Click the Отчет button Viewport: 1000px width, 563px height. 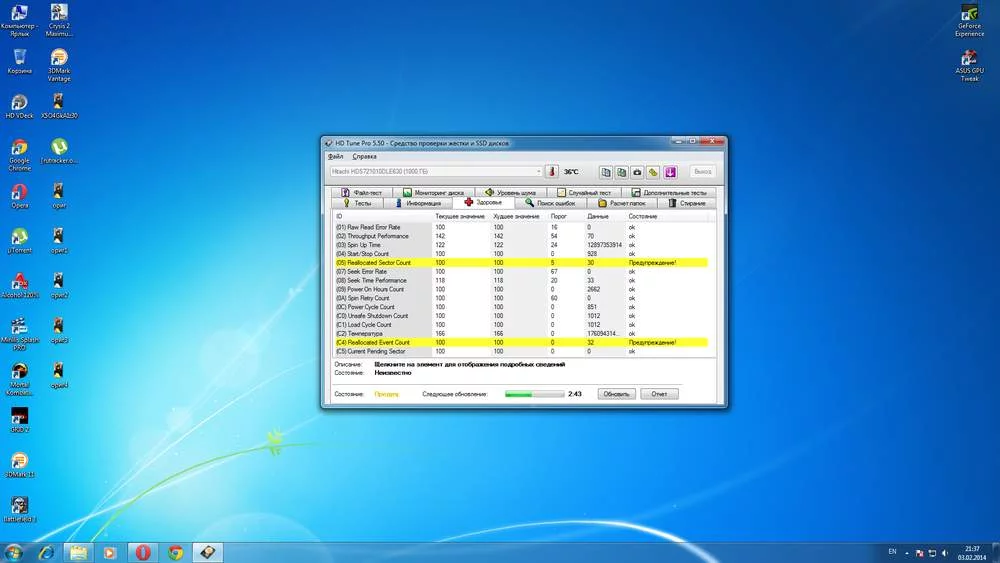tap(659, 394)
